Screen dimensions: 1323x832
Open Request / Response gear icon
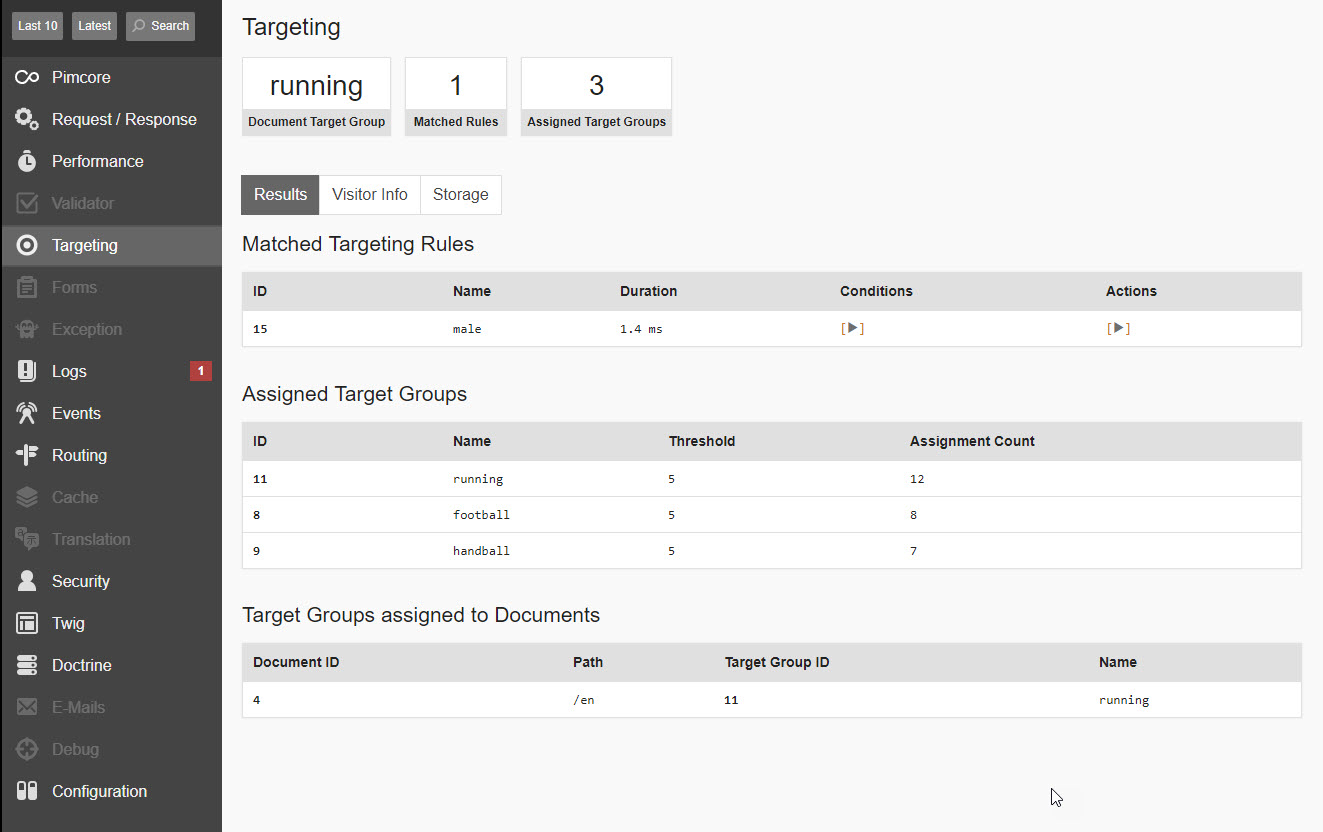pyautogui.click(x=27, y=119)
